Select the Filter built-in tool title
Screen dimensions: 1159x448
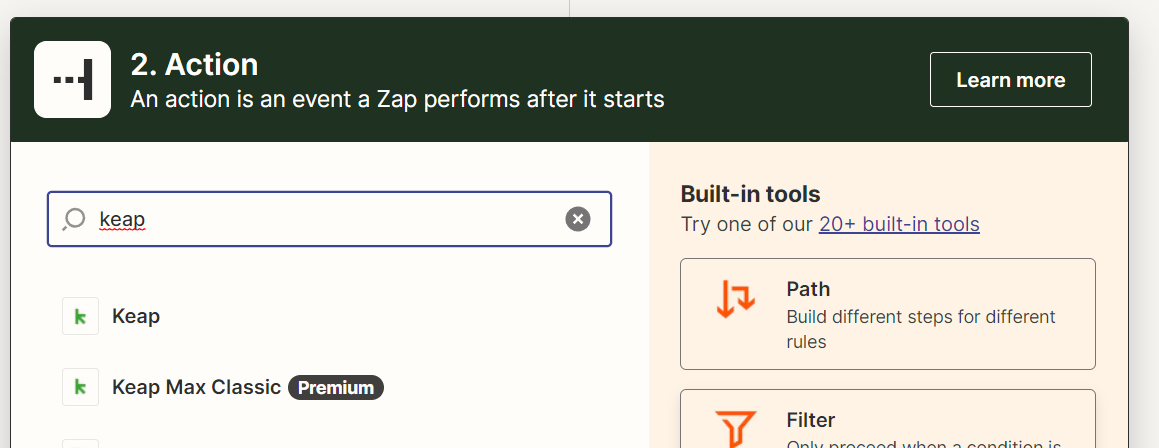[x=811, y=420]
